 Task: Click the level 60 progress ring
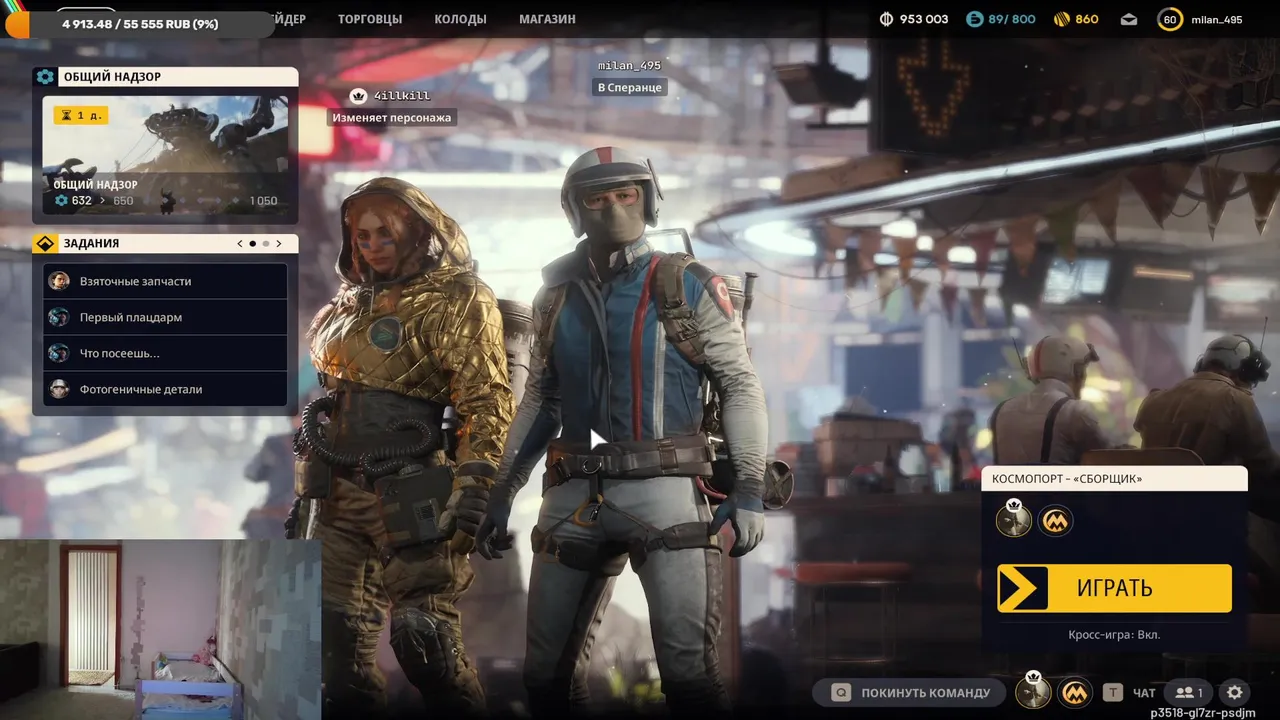(x=1169, y=19)
